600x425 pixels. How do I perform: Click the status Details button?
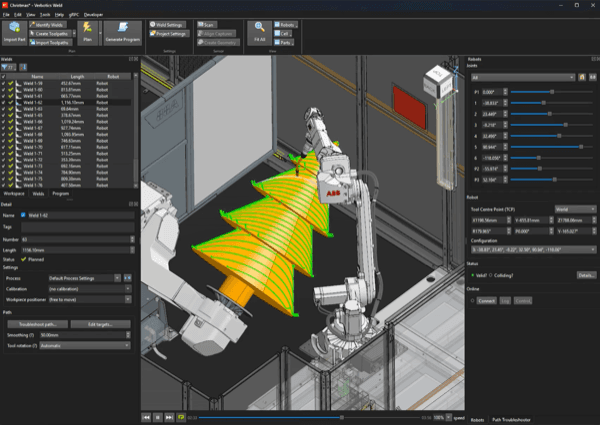pyautogui.click(x=586, y=275)
